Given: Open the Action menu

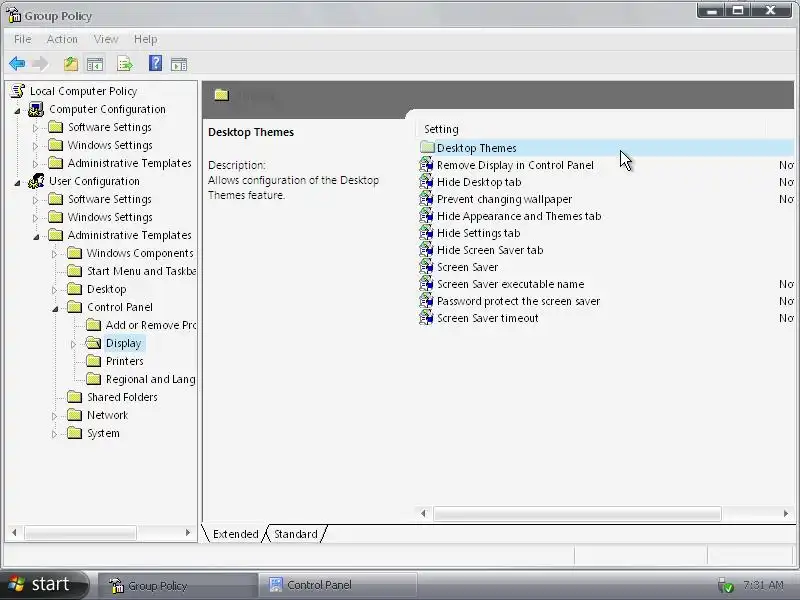Looking at the screenshot, I should pos(62,39).
